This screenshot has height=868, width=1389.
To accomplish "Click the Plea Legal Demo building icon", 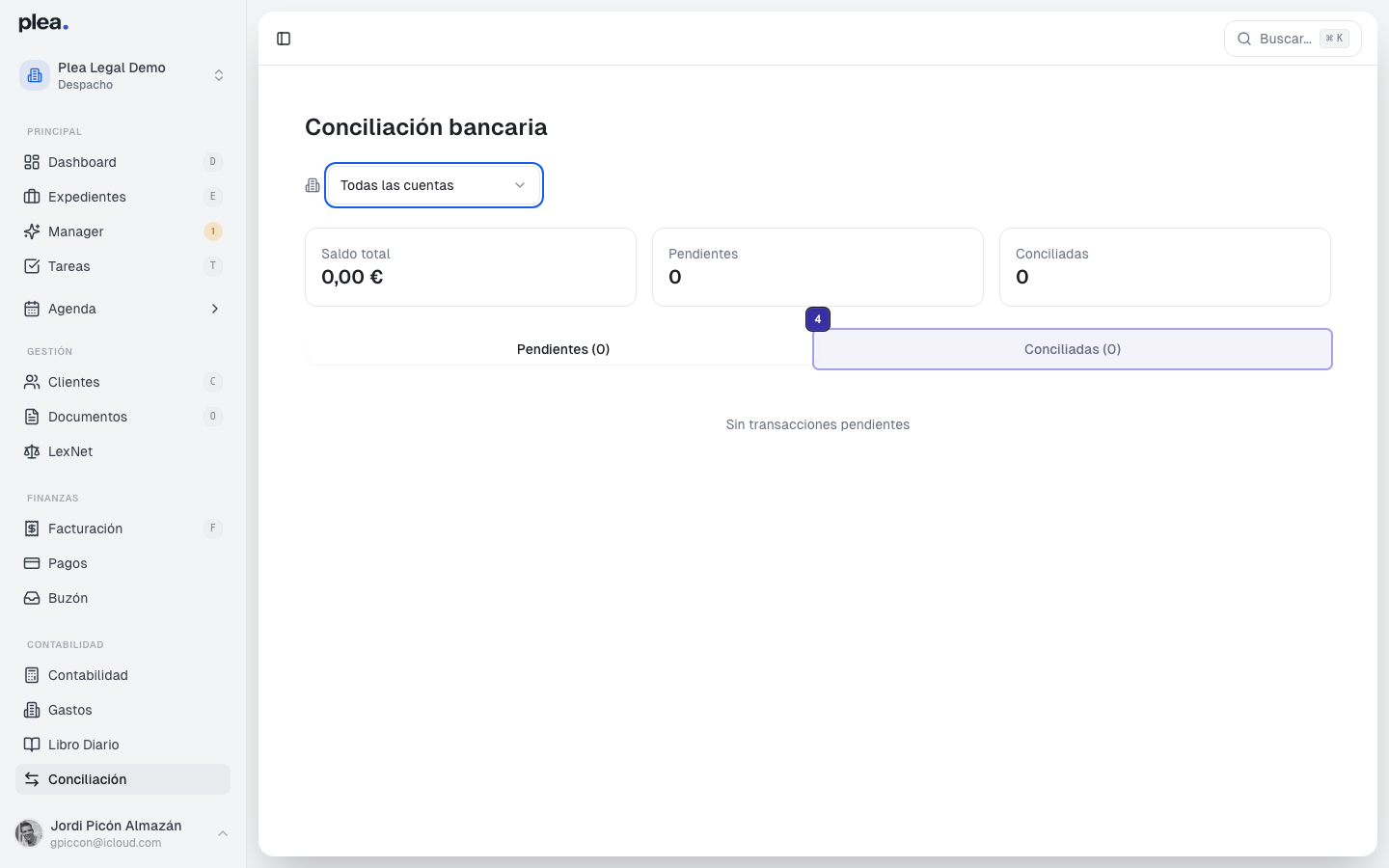I will pos(35,75).
